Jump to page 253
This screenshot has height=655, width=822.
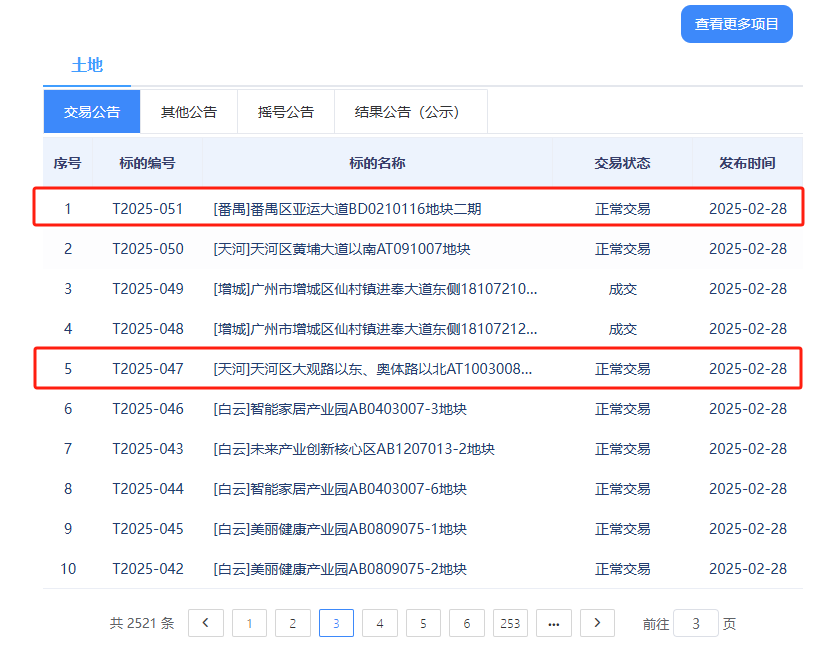click(510, 622)
